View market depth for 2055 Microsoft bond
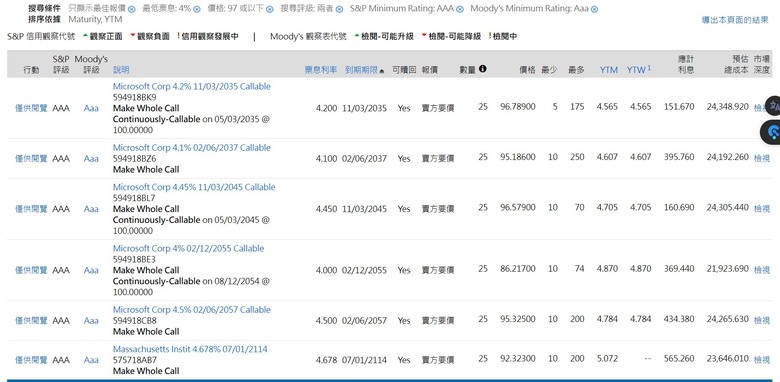Screen dimensions: 780x382 (762, 270)
